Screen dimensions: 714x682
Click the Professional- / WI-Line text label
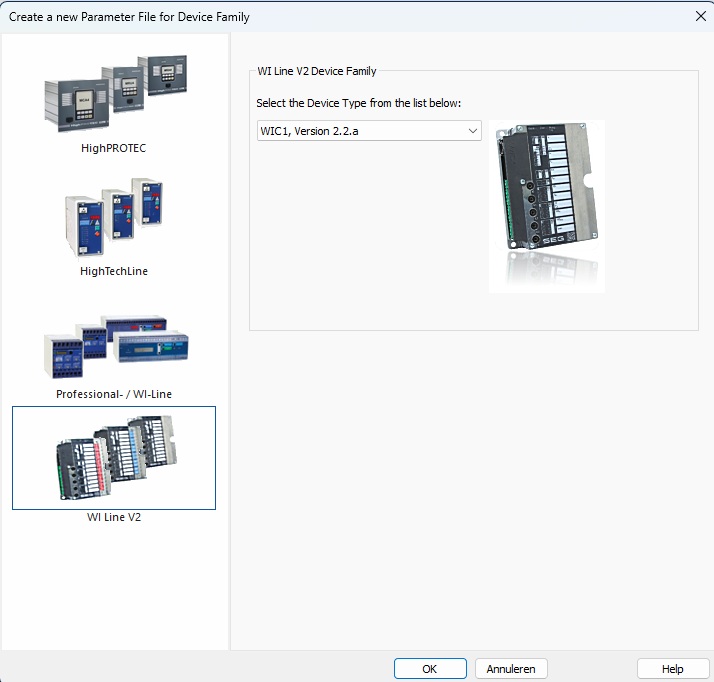click(114, 394)
